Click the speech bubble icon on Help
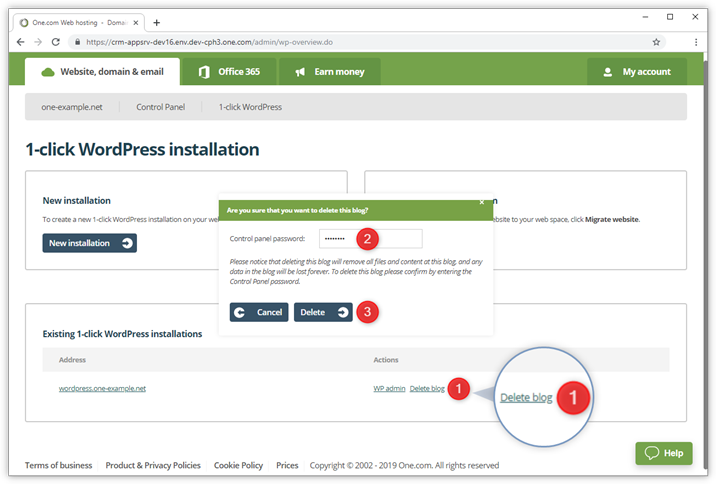716x484 pixels. (652, 453)
